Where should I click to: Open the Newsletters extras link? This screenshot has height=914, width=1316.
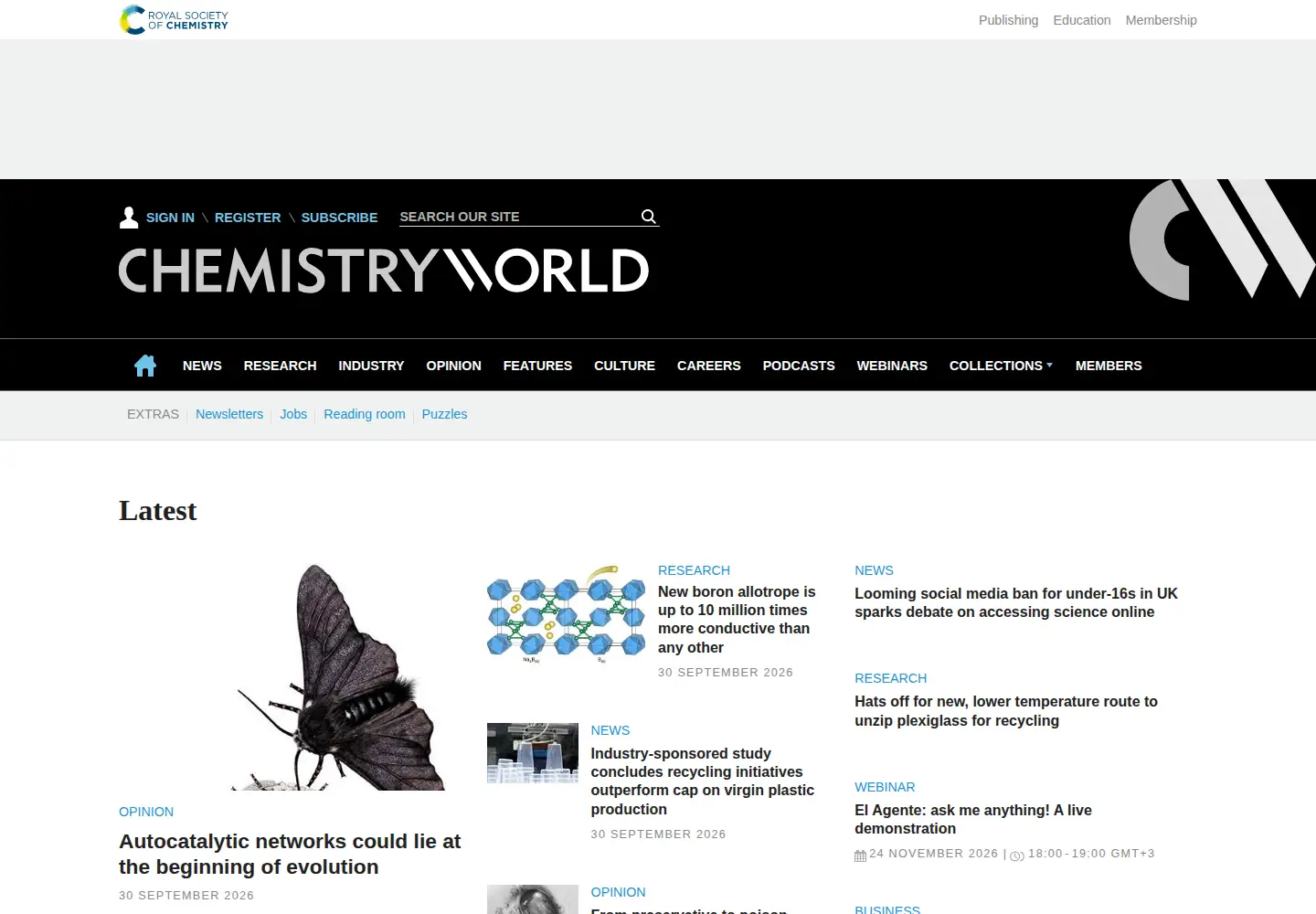(x=229, y=414)
